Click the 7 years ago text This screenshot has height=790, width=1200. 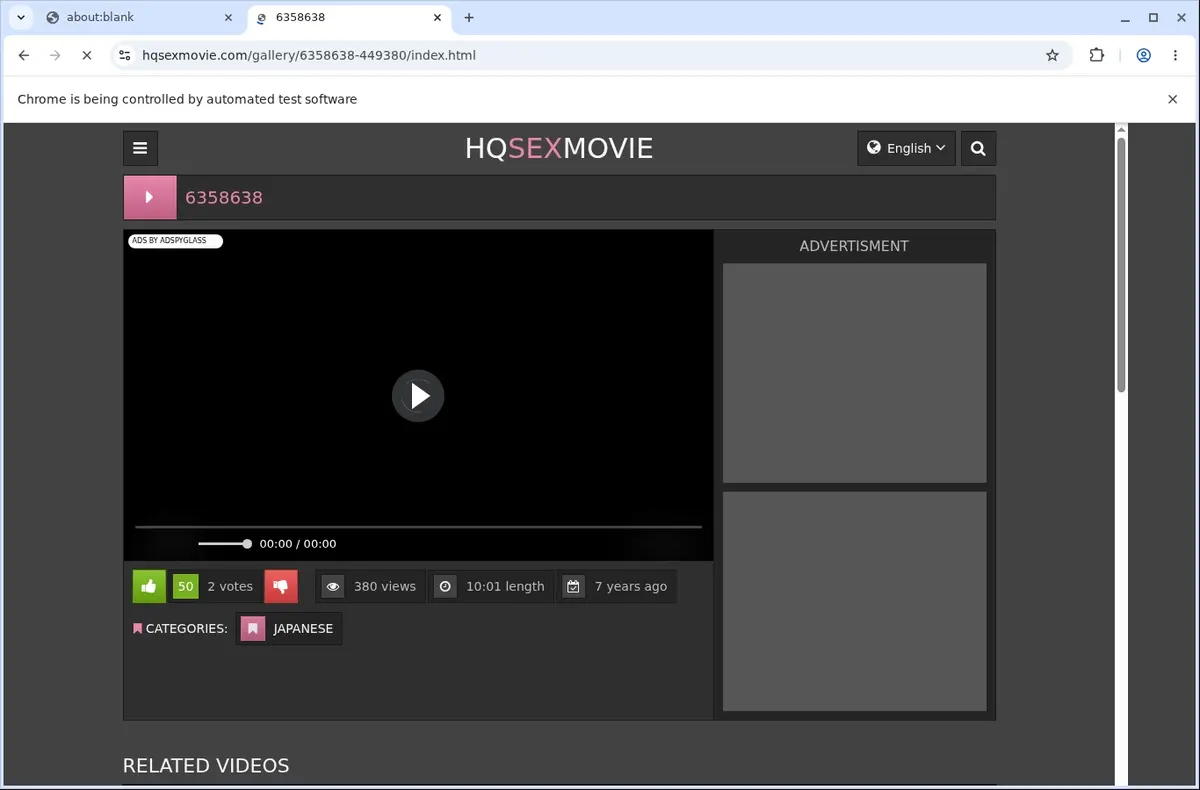pos(630,587)
